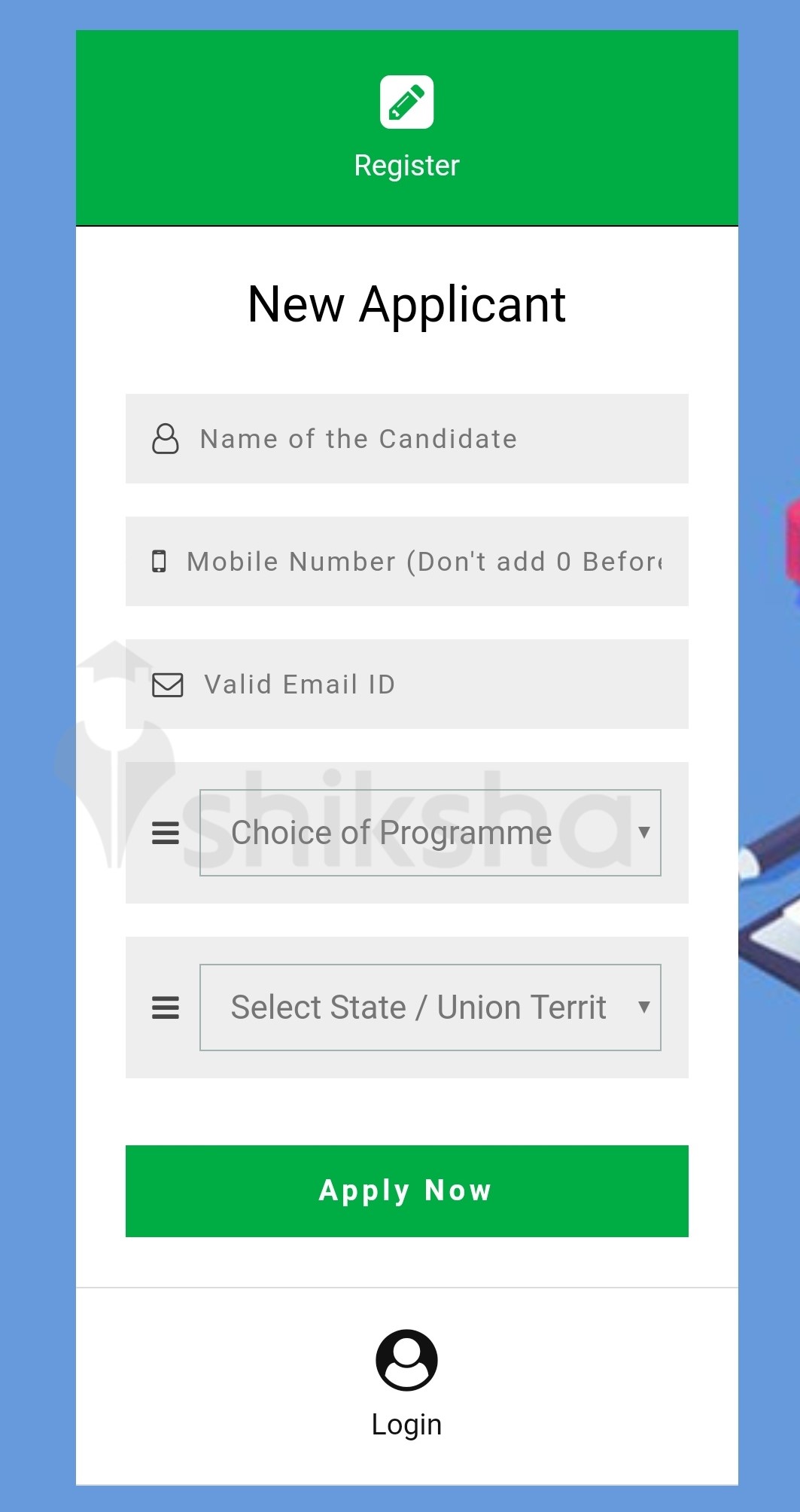The width and height of the screenshot is (800, 1512).
Task: Click inside the Name of the Candidate field
Action: pyautogui.click(x=407, y=437)
